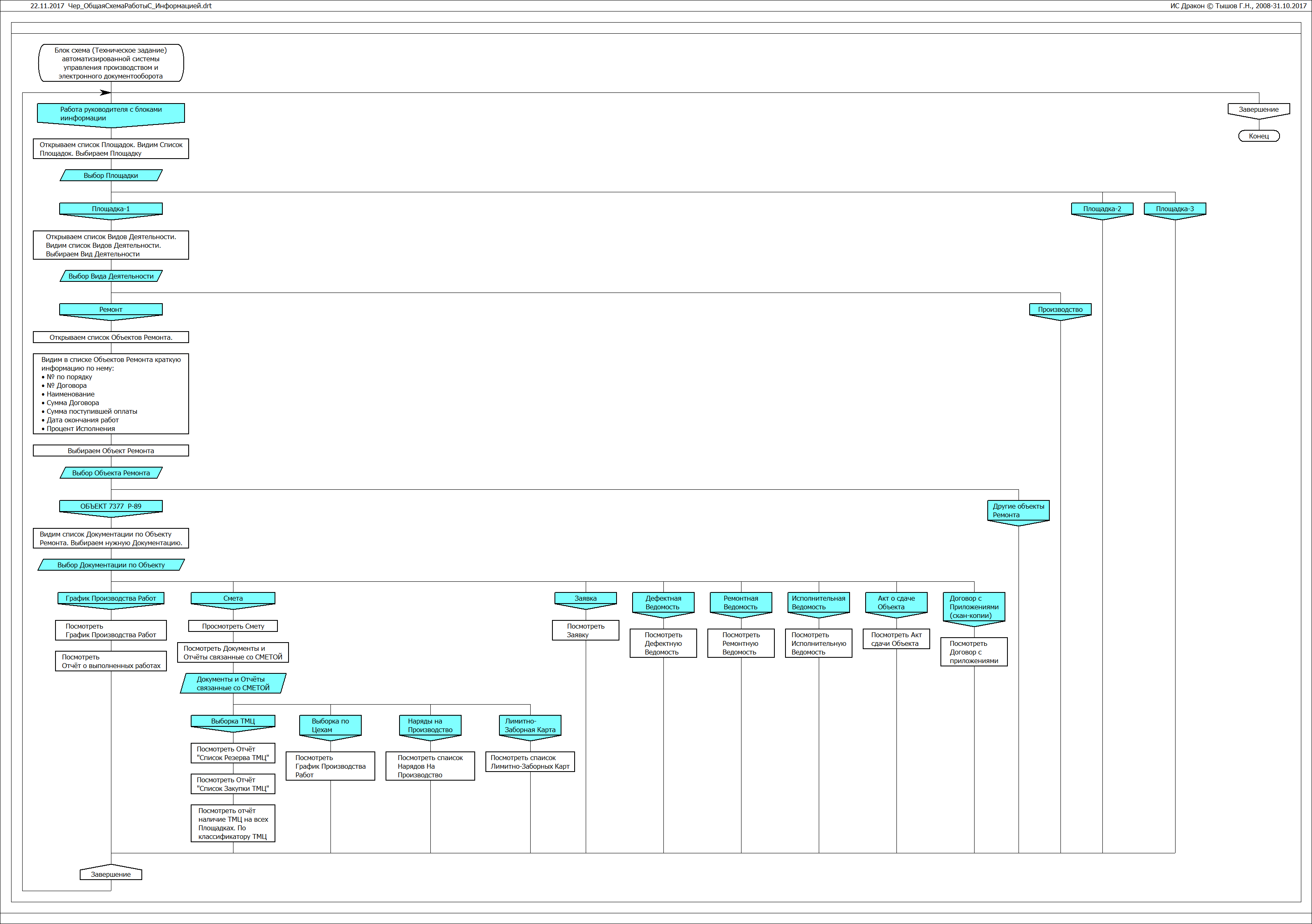Viewport: 1312px width, 924px height.
Task: Click the bottom-left 'Завершение' block
Action: coord(111,874)
